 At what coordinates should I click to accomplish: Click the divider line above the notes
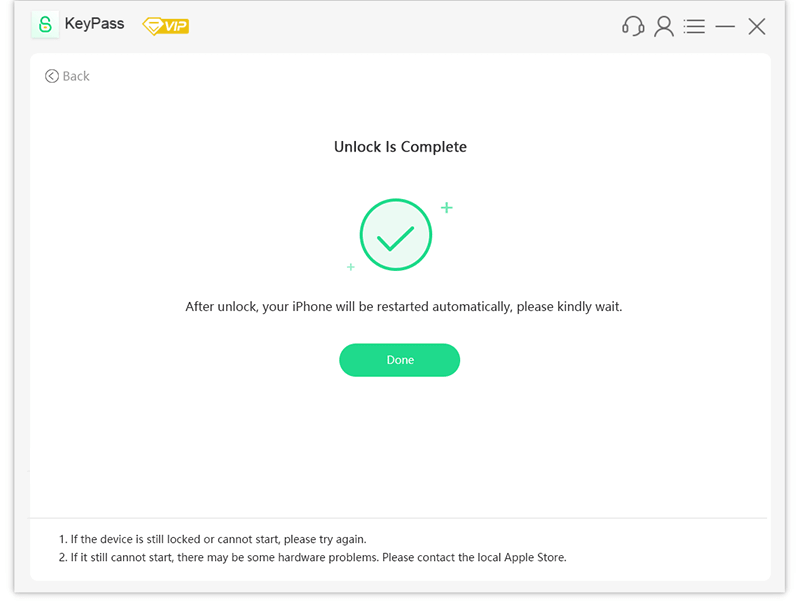click(400, 518)
